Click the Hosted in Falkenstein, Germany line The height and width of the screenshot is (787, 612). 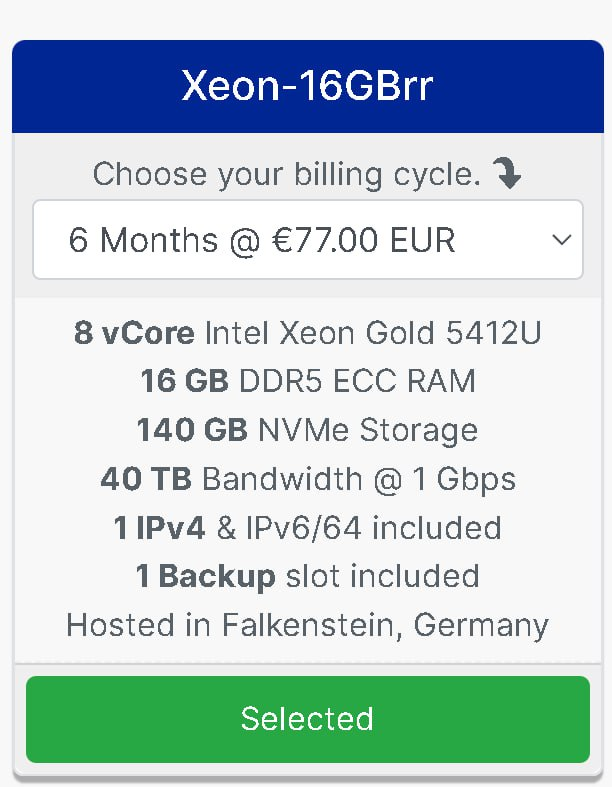(x=307, y=625)
